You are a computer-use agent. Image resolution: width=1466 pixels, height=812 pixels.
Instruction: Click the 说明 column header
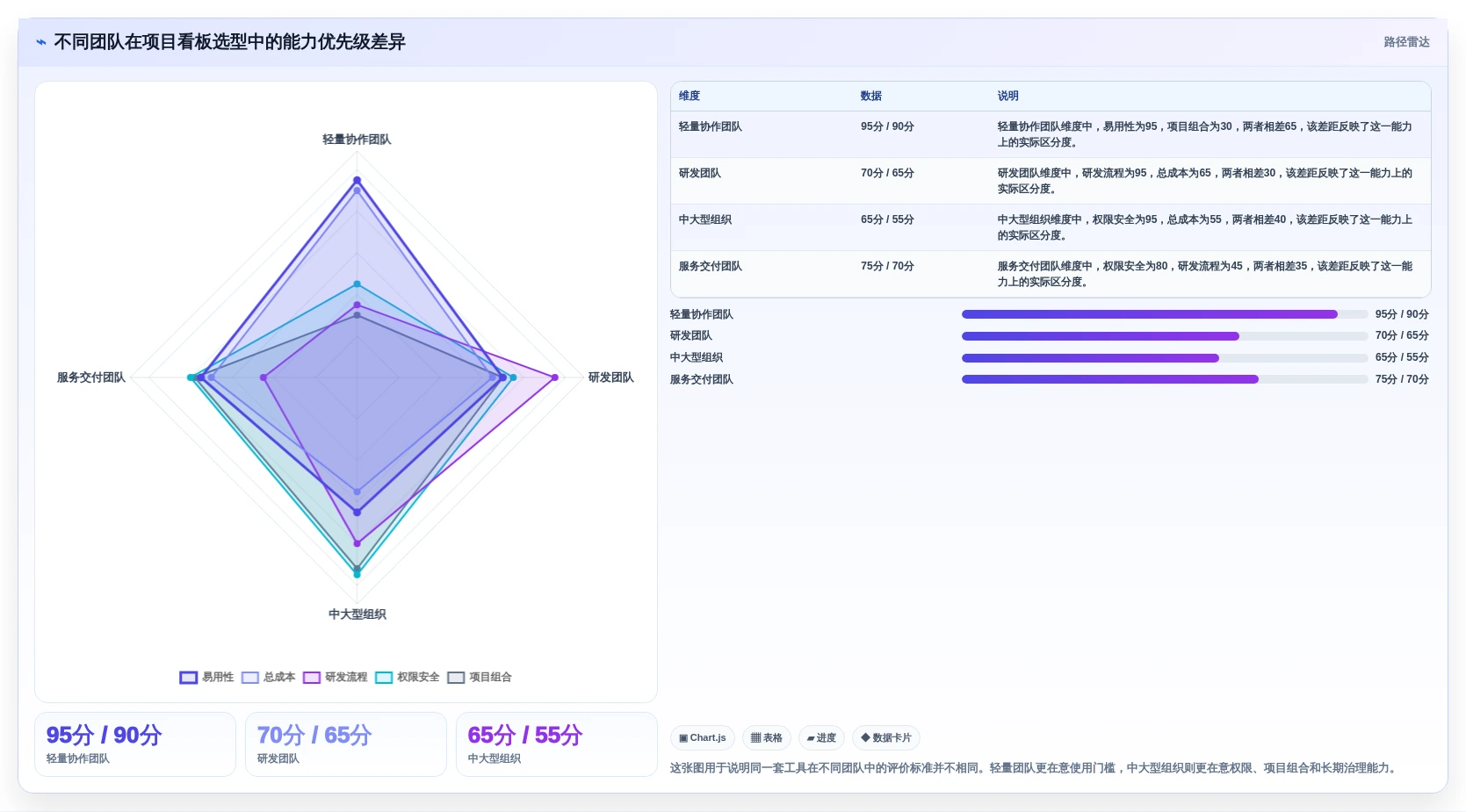[x=1007, y=96]
